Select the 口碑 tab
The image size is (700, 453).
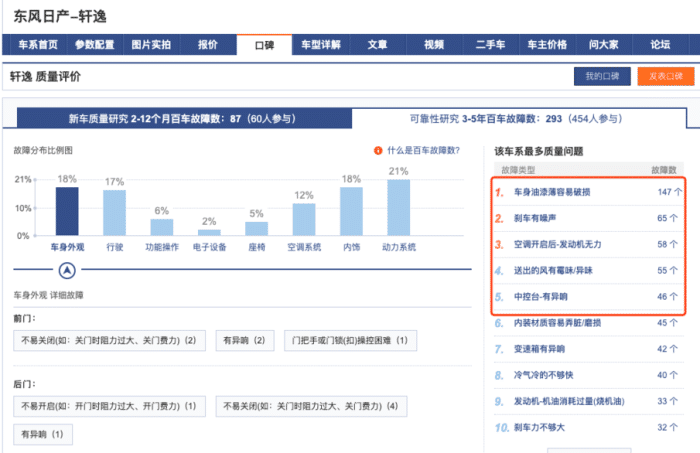(264, 45)
